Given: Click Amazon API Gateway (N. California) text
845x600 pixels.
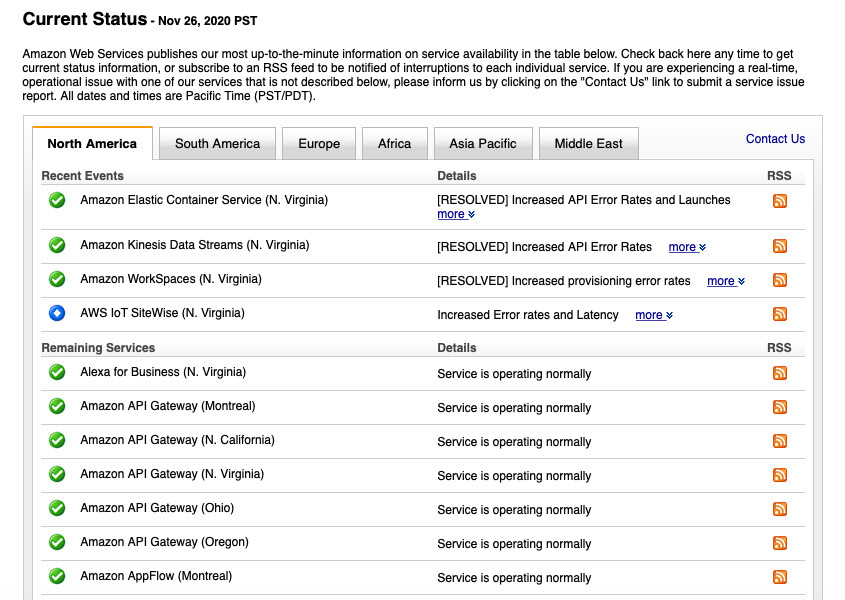Looking at the screenshot, I should (x=177, y=440).
